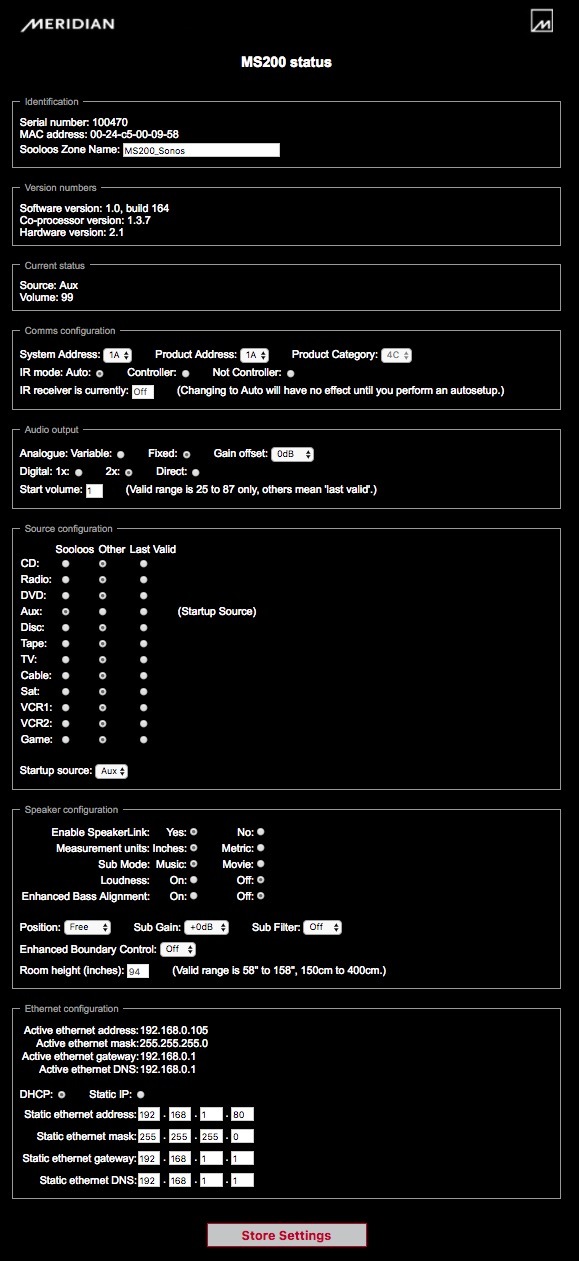Click the MERIDIAN wordmark logo
The width and height of the screenshot is (579, 1261).
pyautogui.click(x=68, y=23)
